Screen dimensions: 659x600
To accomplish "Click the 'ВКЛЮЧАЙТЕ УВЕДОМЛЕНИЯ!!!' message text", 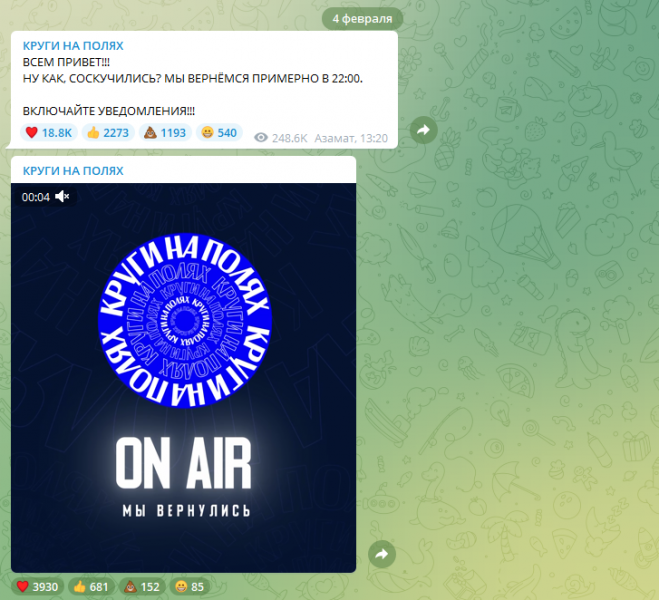I will pyautogui.click(x=109, y=111).
